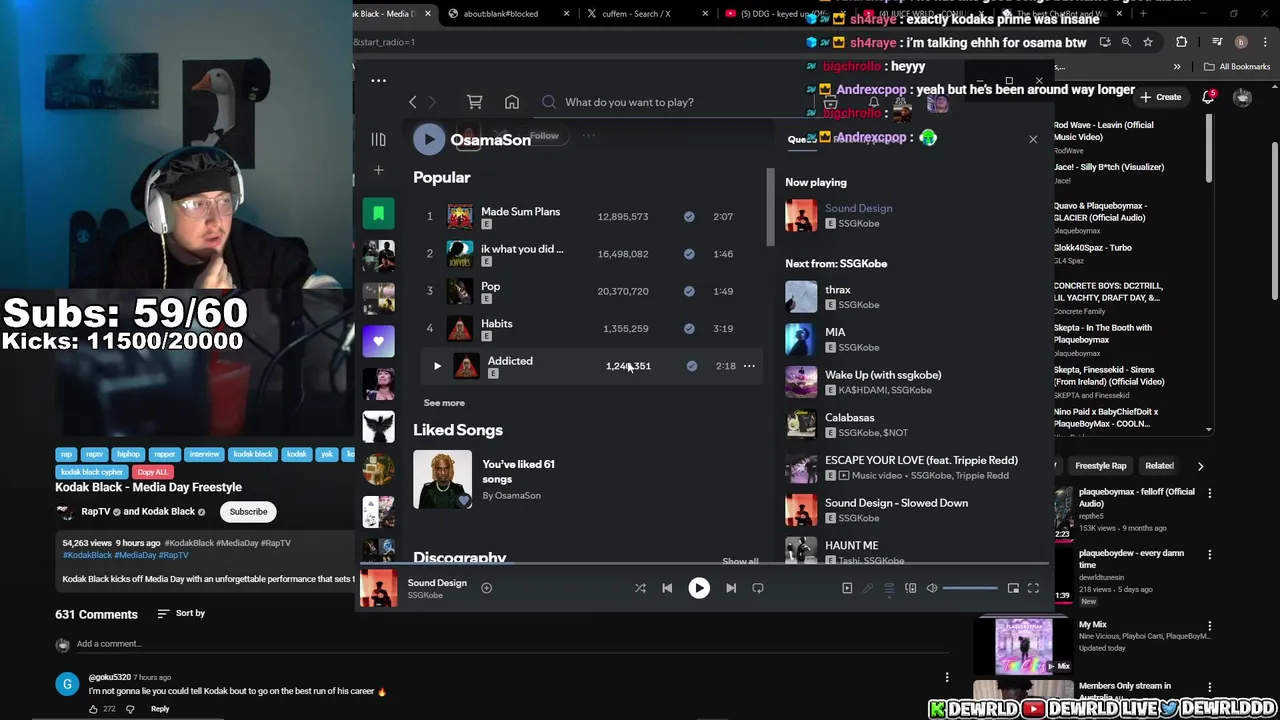Reply to goku5320 comment
Image resolution: width=1280 pixels, height=720 pixels.
tap(160, 709)
